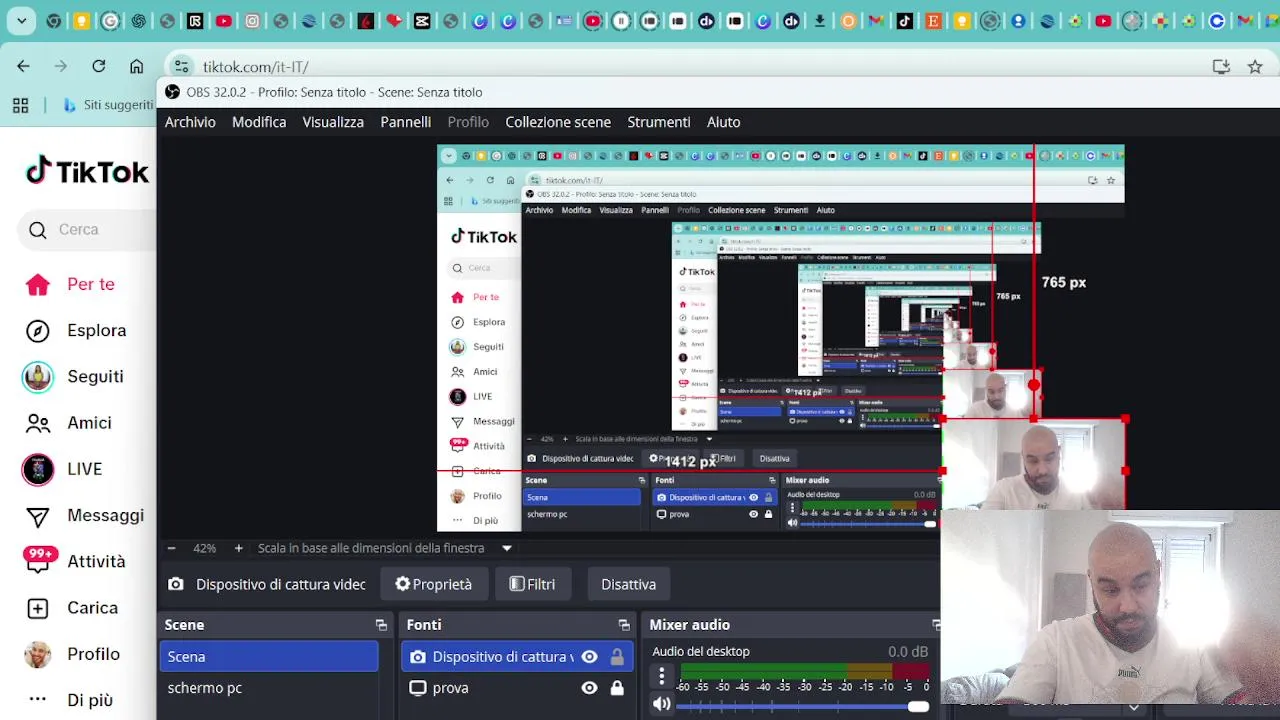This screenshot has height=720, width=1280.
Task: Unlock the prova source
Action: pyautogui.click(x=617, y=688)
